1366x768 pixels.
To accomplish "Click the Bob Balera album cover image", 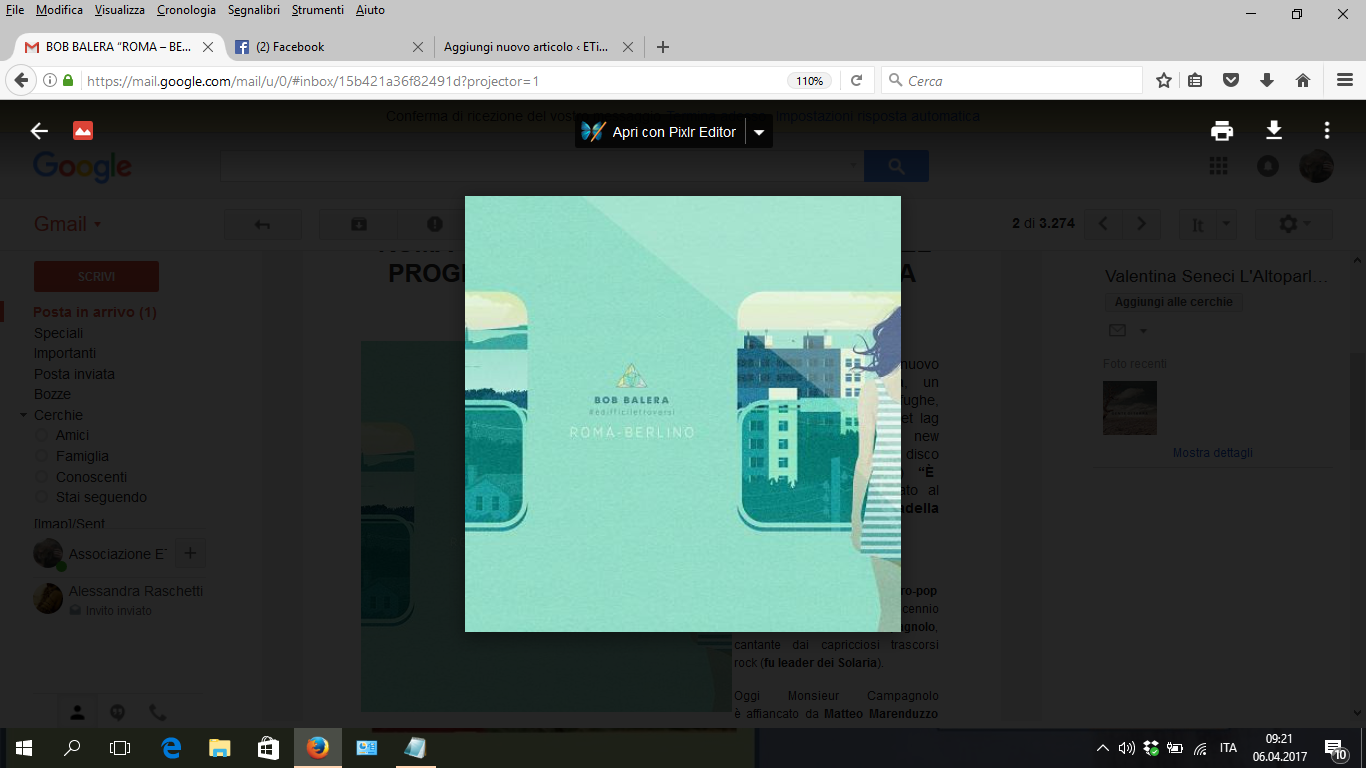I will click(683, 414).
